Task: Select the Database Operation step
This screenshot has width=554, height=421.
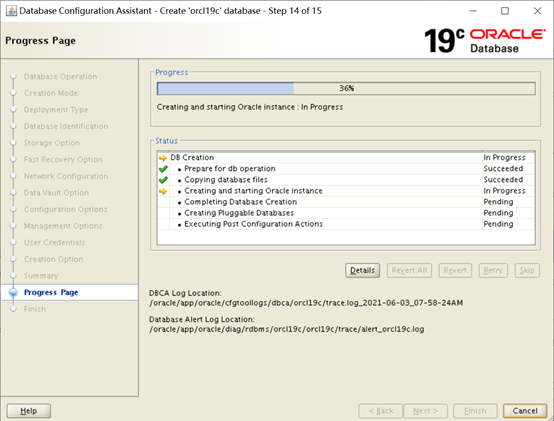Action: [x=60, y=77]
